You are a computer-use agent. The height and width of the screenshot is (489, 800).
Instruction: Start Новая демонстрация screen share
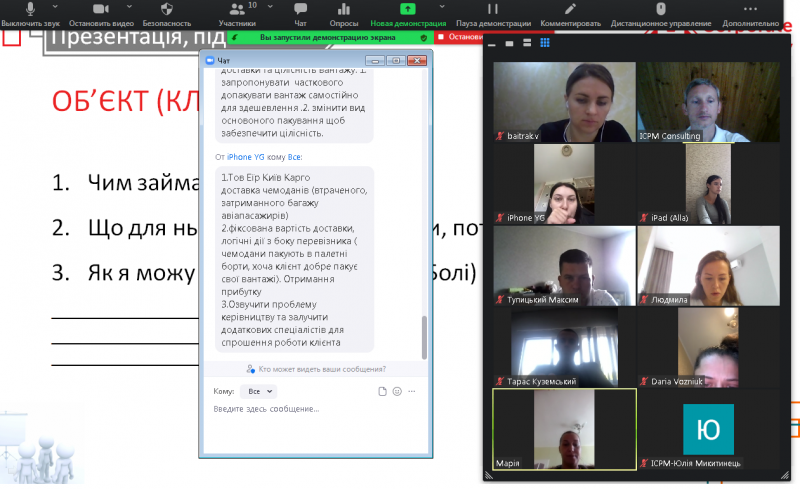click(x=408, y=14)
